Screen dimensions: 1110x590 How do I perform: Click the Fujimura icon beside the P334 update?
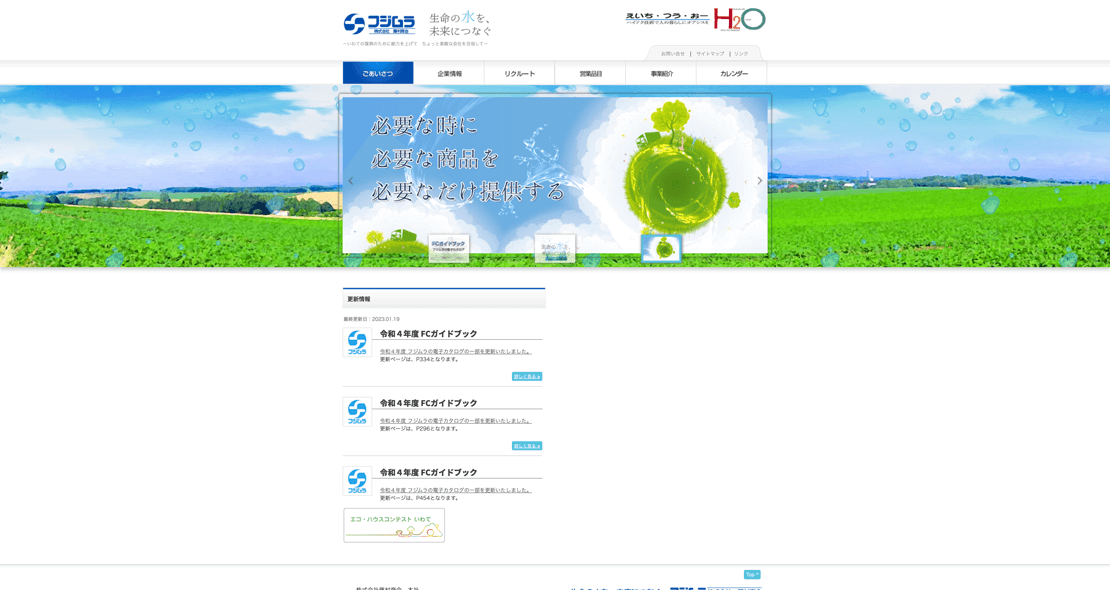click(357, 342)
